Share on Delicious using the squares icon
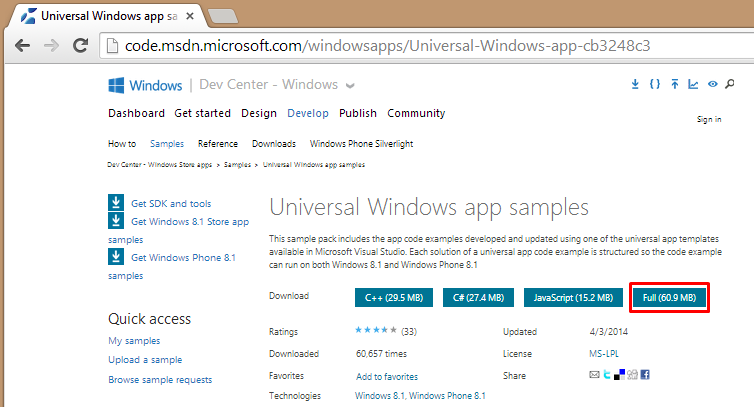754x407 pixels. point(620,374)
